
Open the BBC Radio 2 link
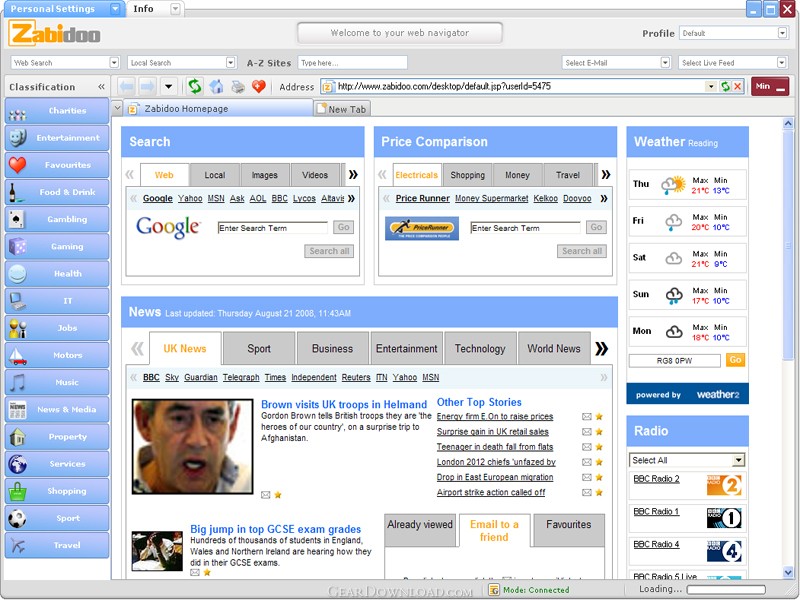coord(656,479)
